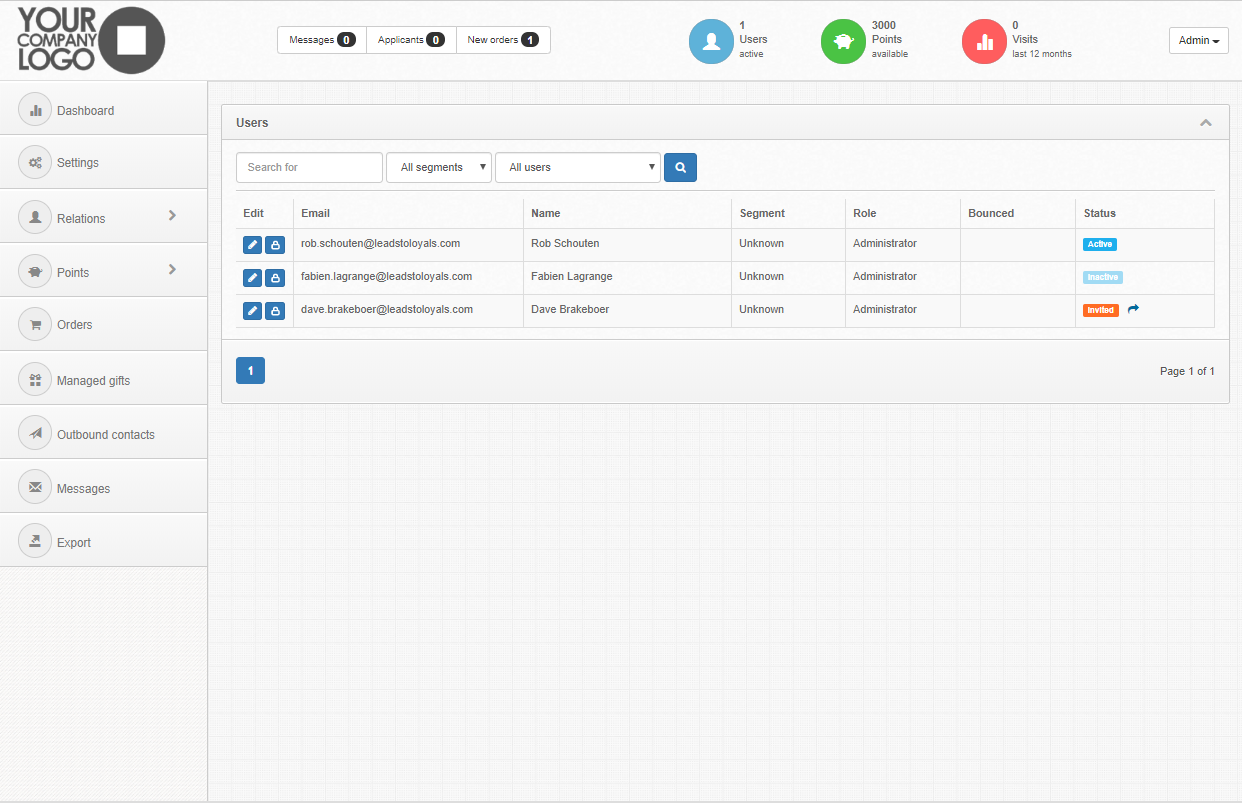Click the red Visits chart icon

click(984, 41)
